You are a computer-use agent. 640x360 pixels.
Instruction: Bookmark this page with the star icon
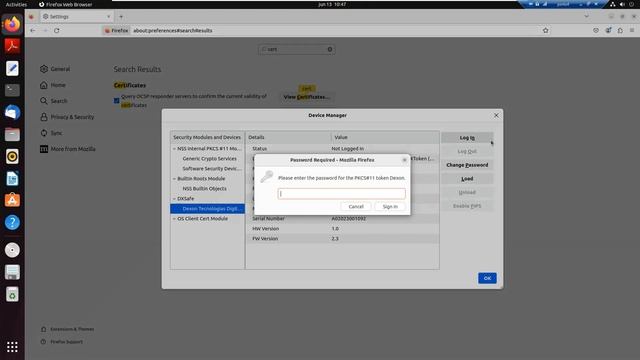coord(545,31)
